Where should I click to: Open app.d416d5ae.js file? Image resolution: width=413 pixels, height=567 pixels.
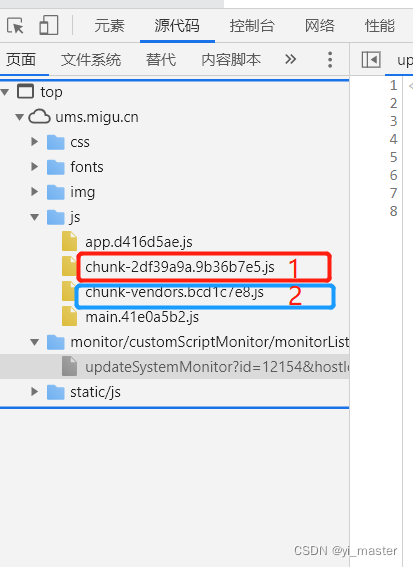pos(139,242)
